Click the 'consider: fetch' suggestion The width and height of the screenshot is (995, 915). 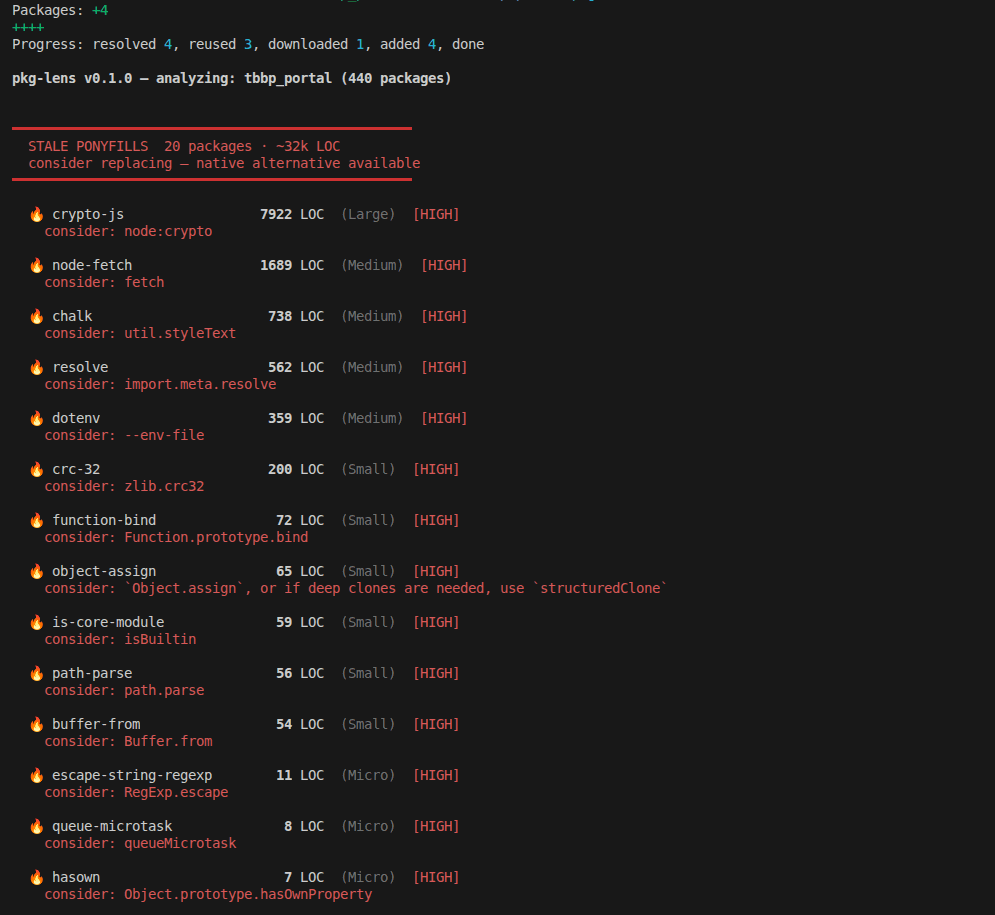pyautogui.click(x=104, y=282)
